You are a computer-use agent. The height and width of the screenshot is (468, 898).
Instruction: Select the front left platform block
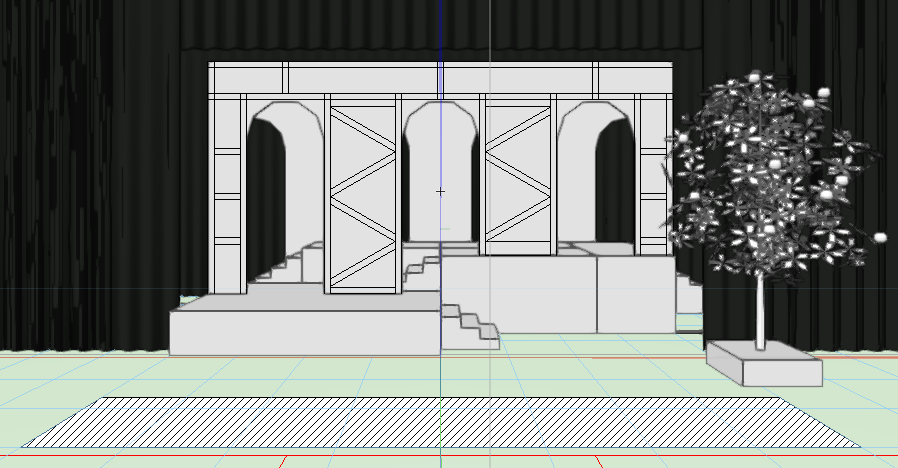coord(300,332)
